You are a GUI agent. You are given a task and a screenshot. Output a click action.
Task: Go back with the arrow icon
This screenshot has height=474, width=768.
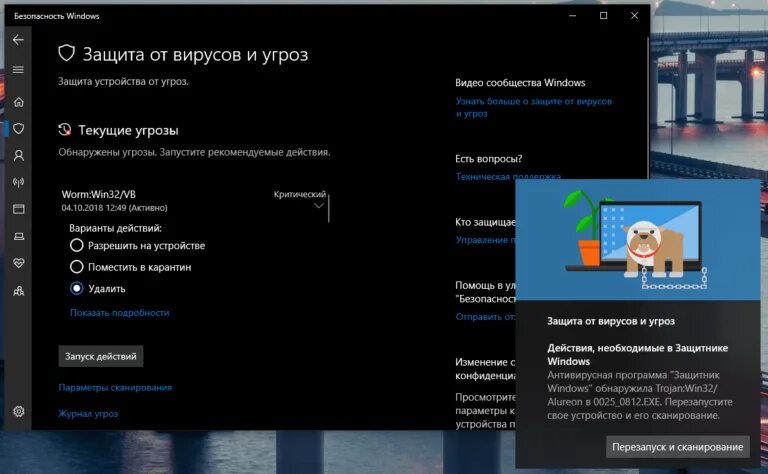18,40
